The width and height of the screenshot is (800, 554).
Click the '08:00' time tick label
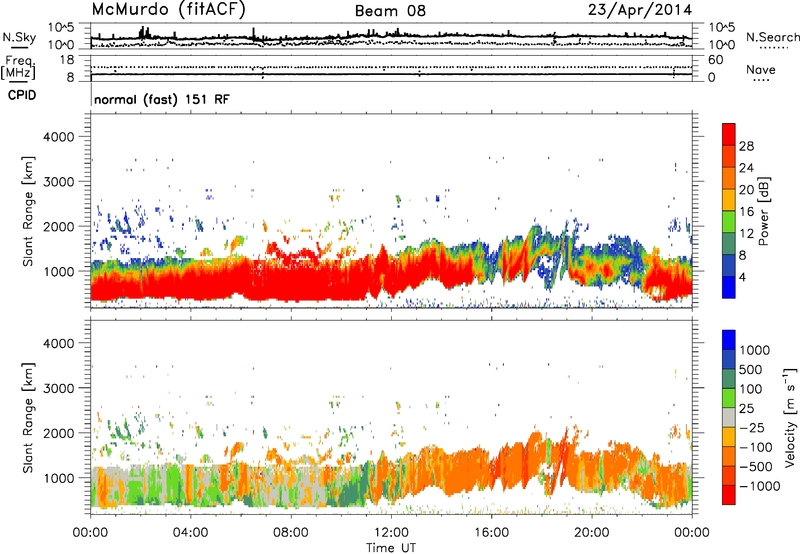tap(290, 533)
